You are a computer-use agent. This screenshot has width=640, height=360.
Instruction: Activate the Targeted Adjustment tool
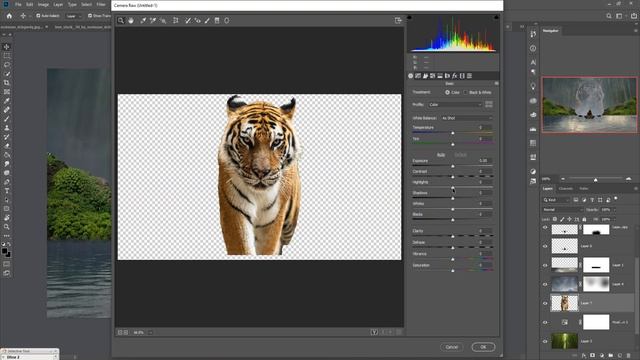[163, 20]
